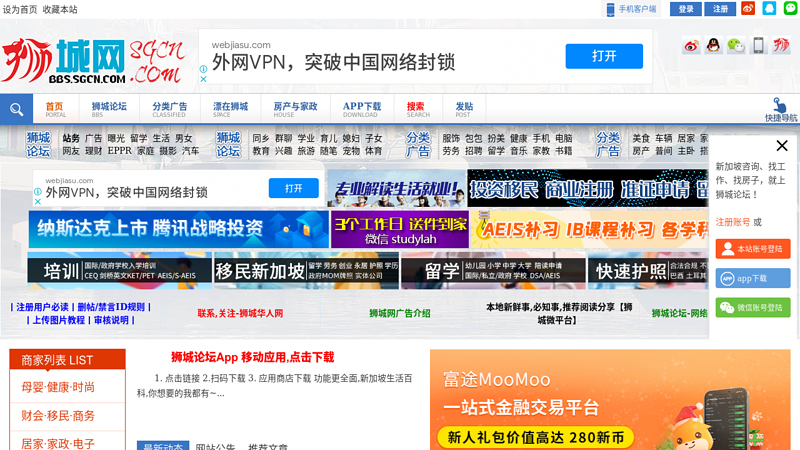The image size is (800, 450).
Task: Open the 培训 training banner
Action: point(120,270)
